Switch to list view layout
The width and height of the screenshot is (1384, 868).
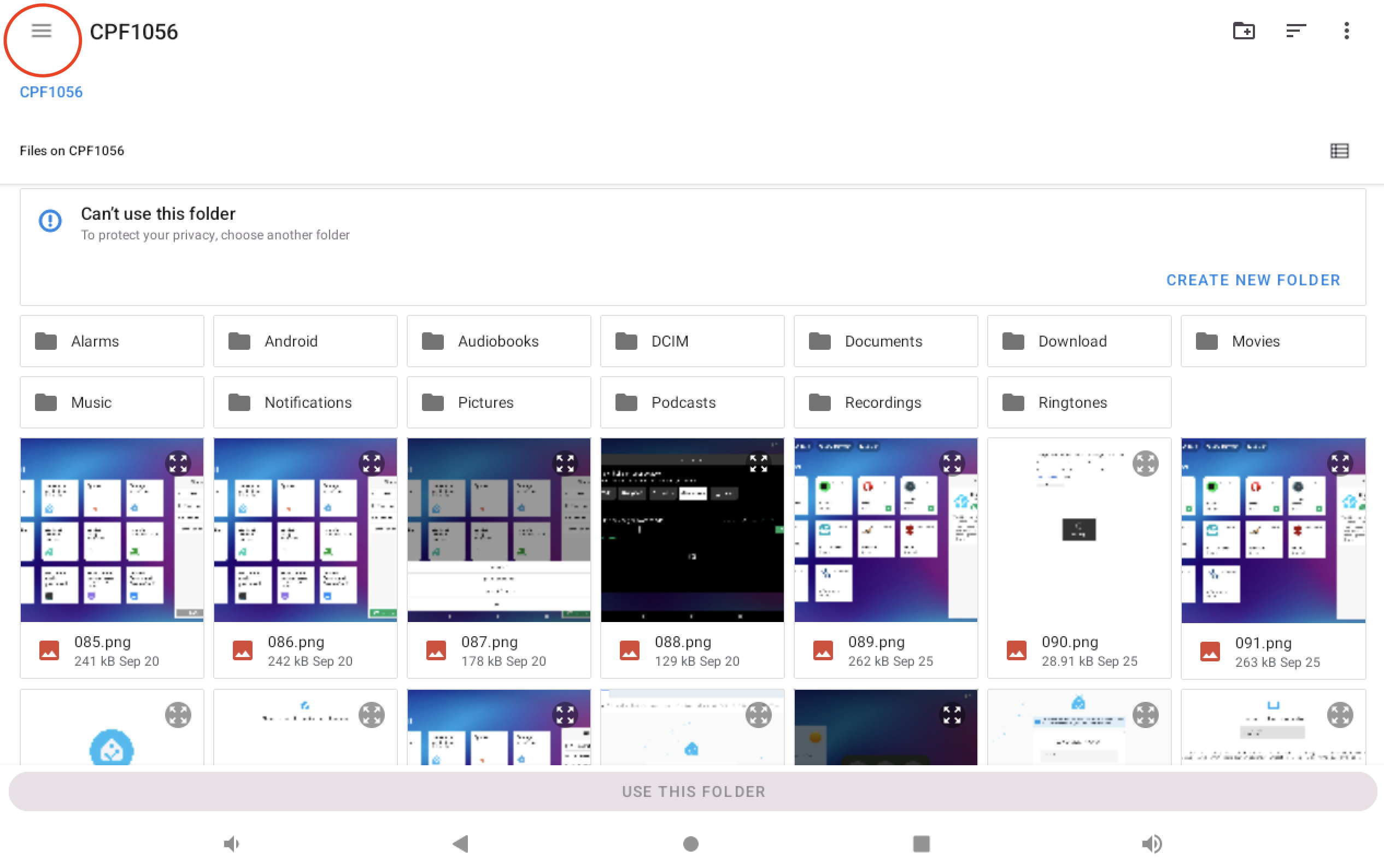click(1339, 151)
